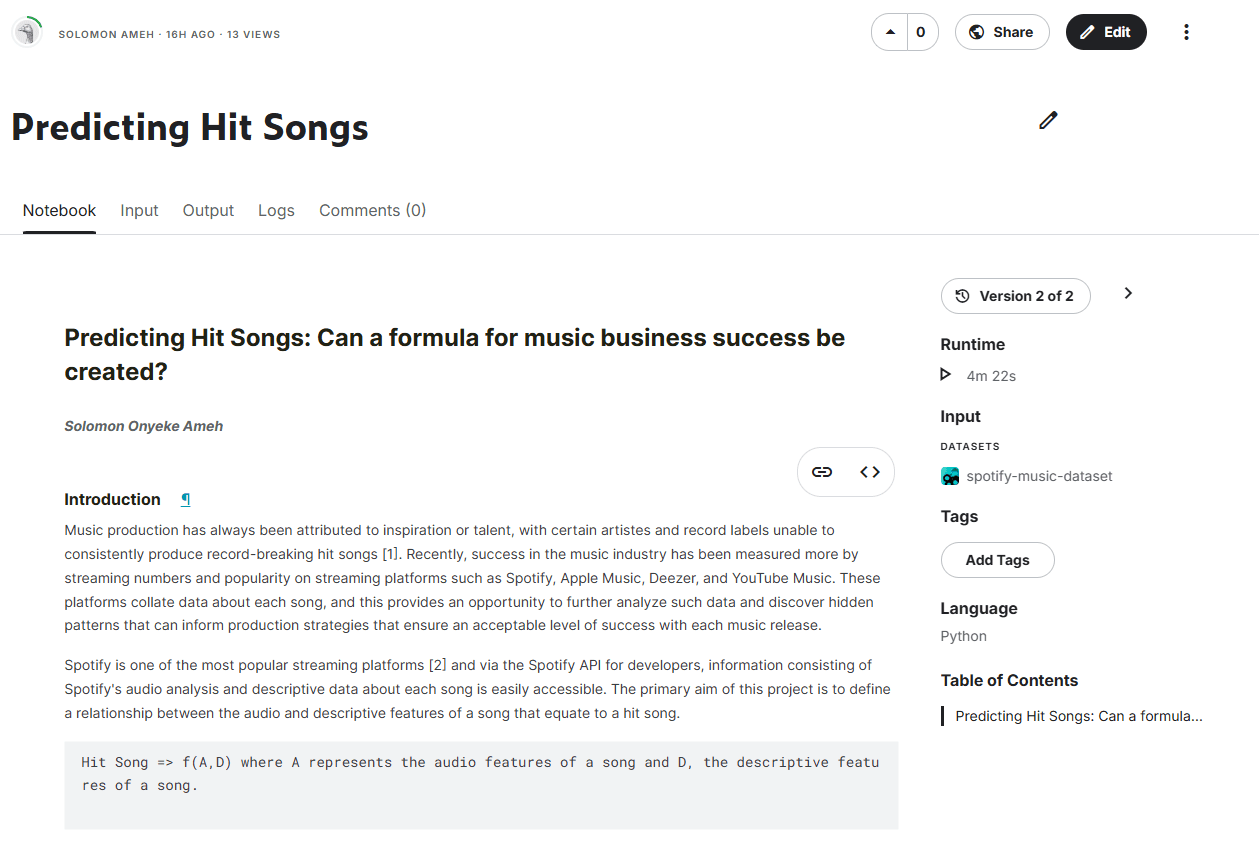Image resolution: width=1259 pixels, height=844 pixels.
Task: Click the pilcrow anchor beside Introduction
Action: click(185, 499)
